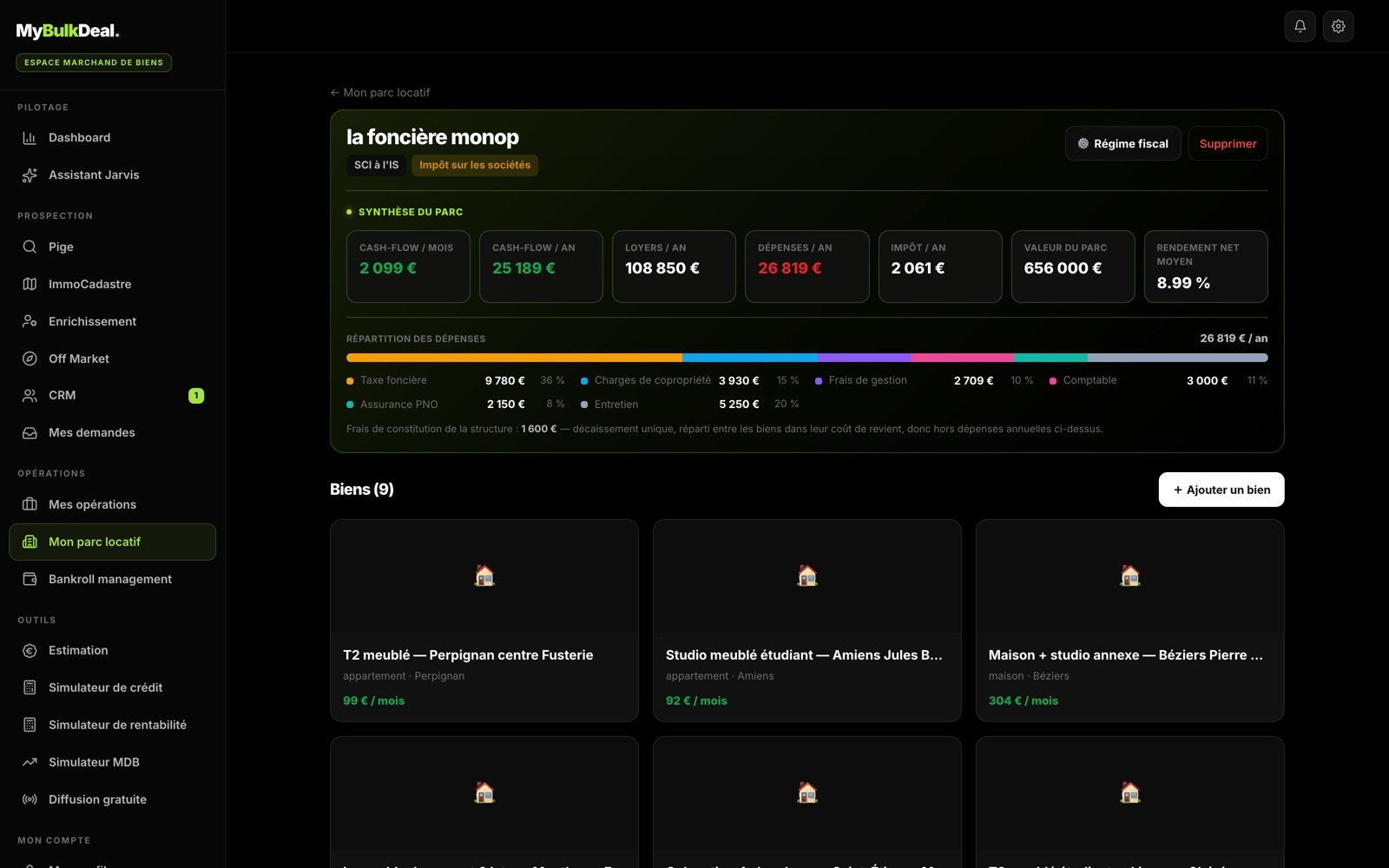Open settings gear icon in top bar
1389x868 pixels.
click(x=1338, y=26)
